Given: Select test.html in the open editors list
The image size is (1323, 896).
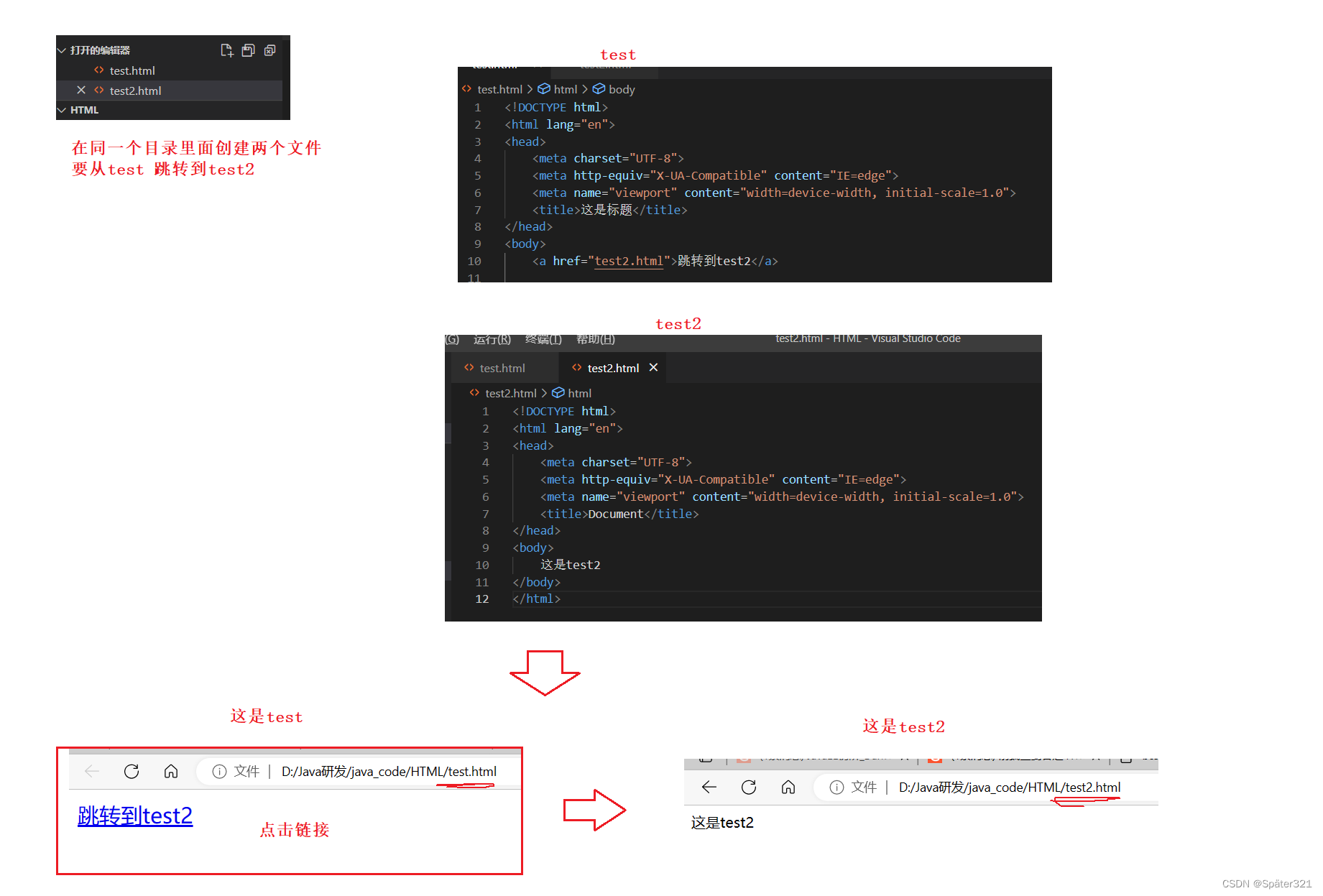Looking at the screenshot, I should (132, 70).
